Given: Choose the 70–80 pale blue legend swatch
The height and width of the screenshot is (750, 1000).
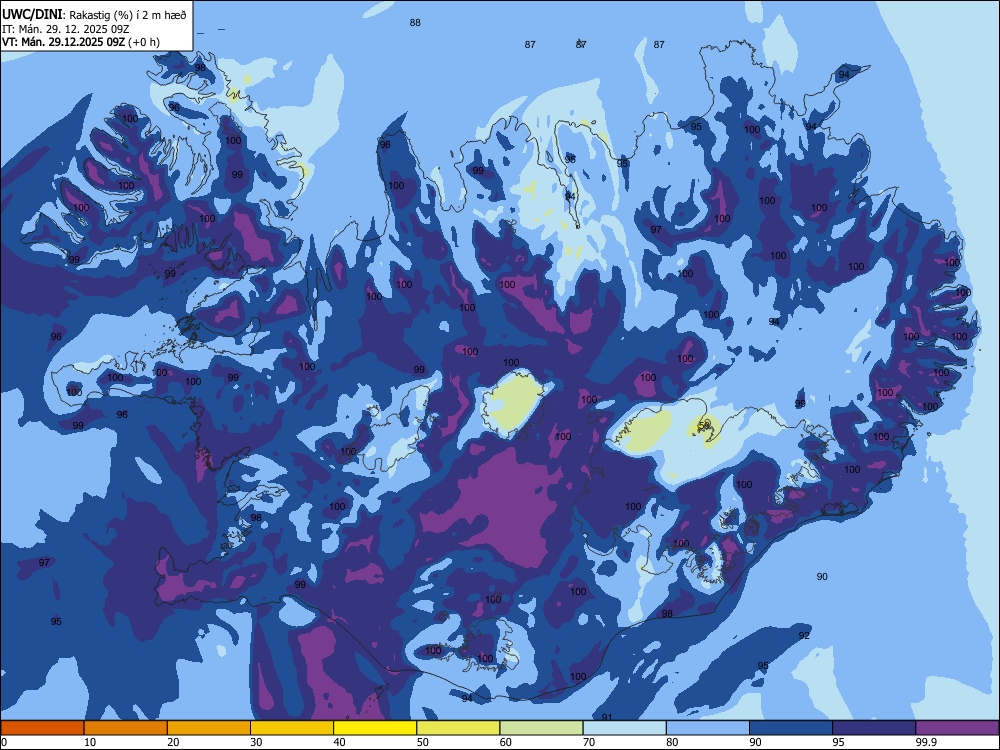Looking at the screenshot, I should 624,728.
